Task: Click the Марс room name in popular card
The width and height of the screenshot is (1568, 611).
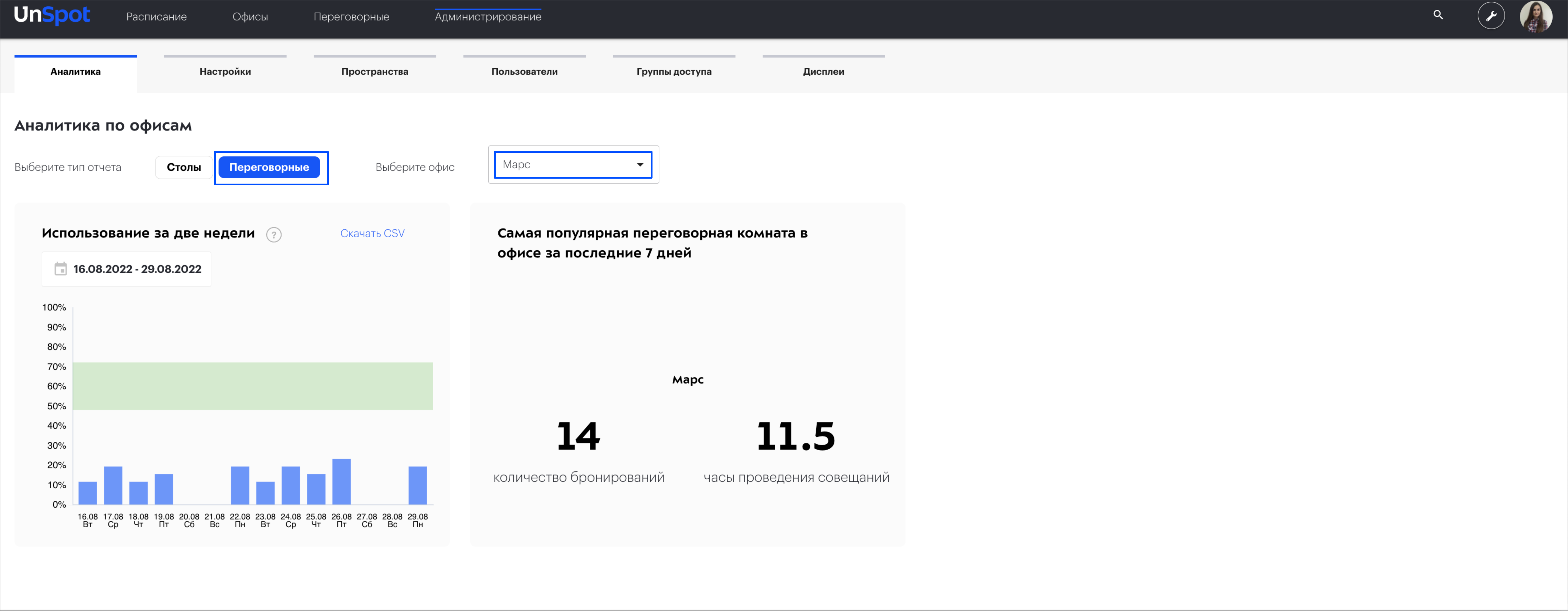Action: [688, 380]
